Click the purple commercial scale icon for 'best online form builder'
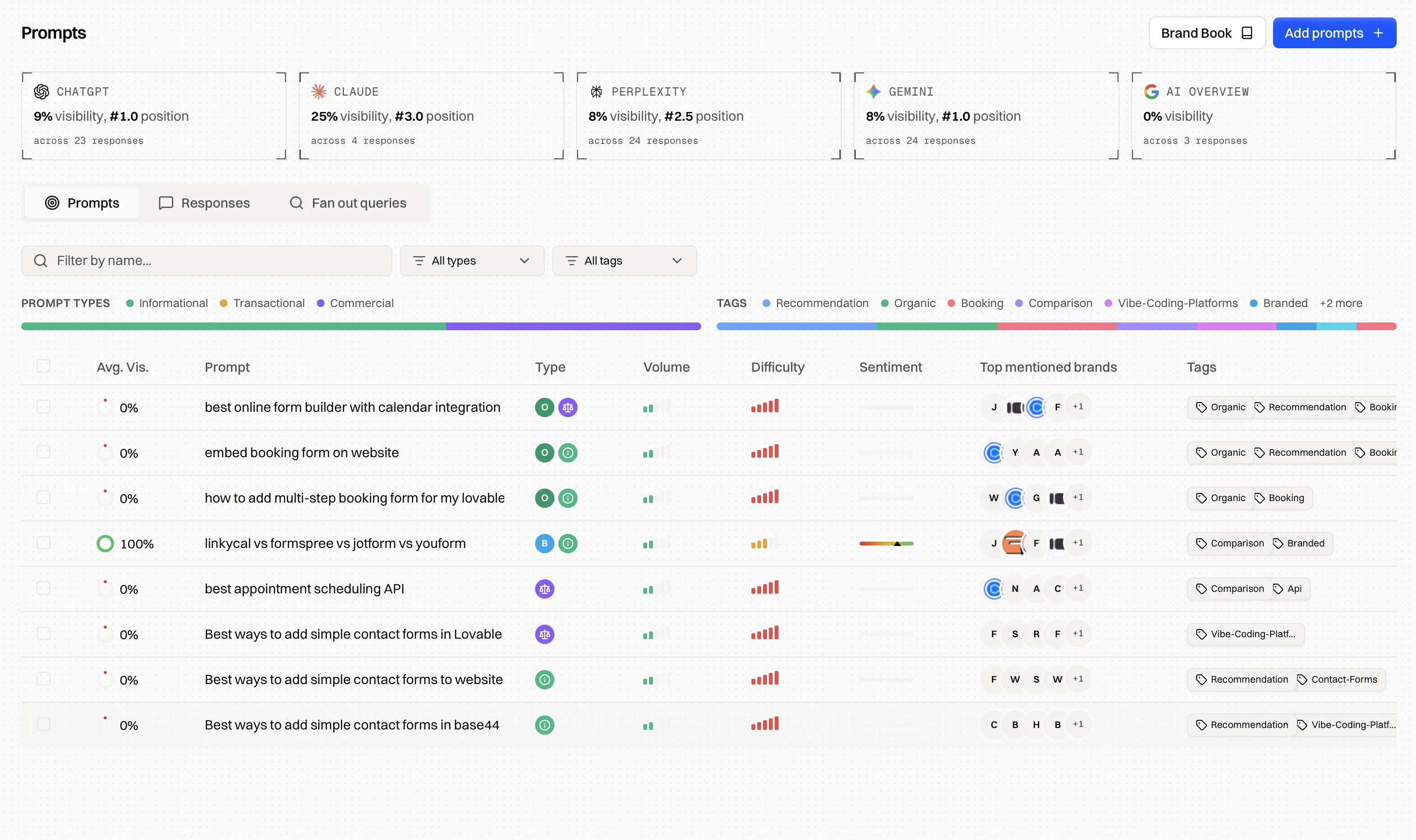Image resolution: width=1416 pixels, height=840 pixels. tap(568, 407)
